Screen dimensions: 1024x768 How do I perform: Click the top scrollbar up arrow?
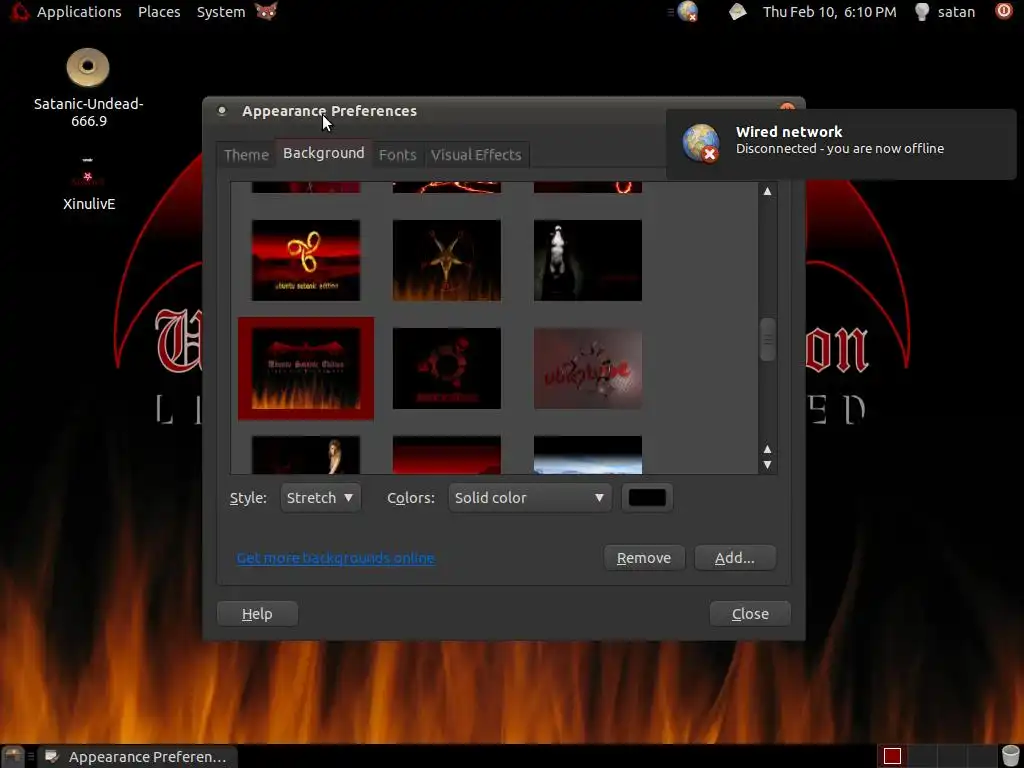[767, 191]
